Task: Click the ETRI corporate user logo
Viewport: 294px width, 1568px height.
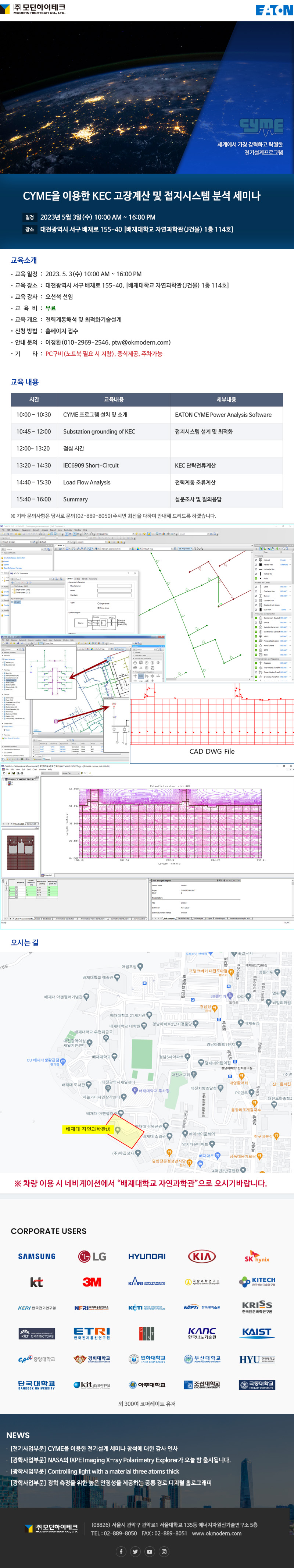Action: (x=92, y=1333)
